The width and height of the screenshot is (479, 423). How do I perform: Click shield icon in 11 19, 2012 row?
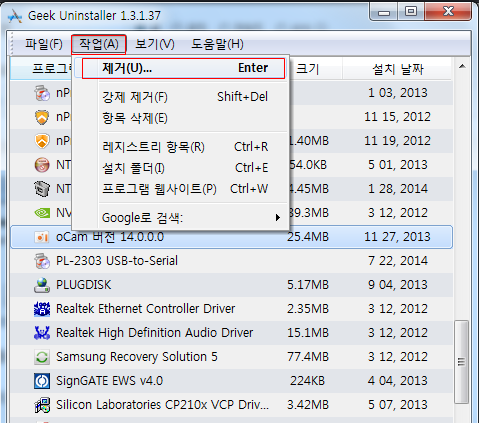[42, 141]
